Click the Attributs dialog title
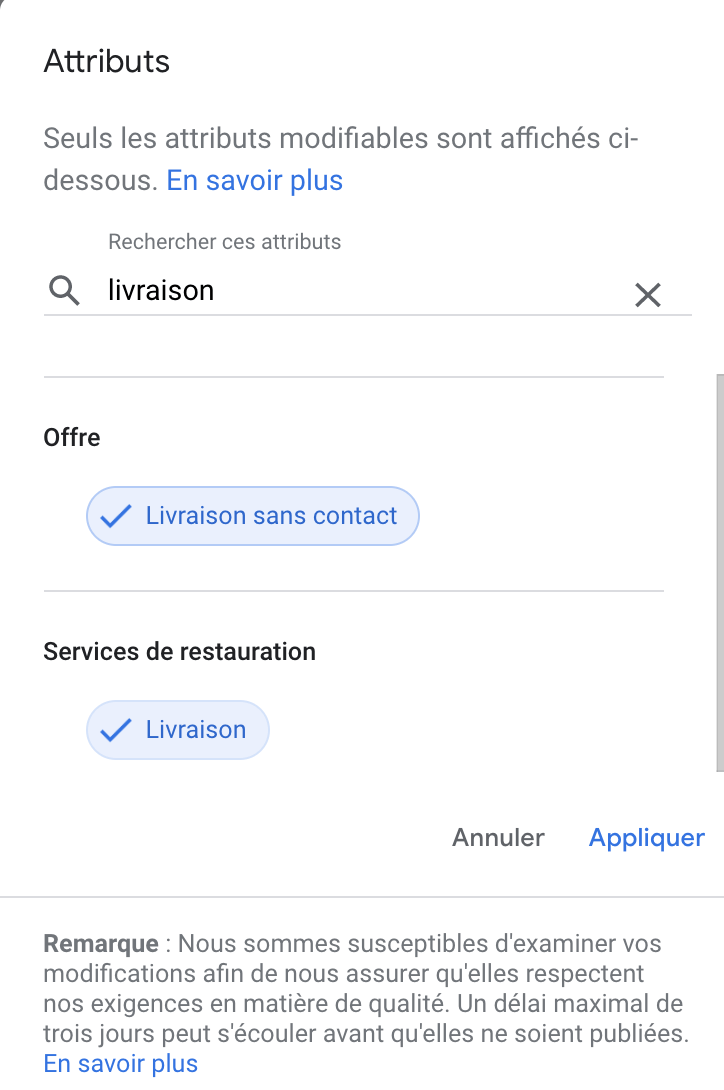Image resolution: width=724 pixels, height=1090 pixels. pyautogui.click(x=106, y=61)
